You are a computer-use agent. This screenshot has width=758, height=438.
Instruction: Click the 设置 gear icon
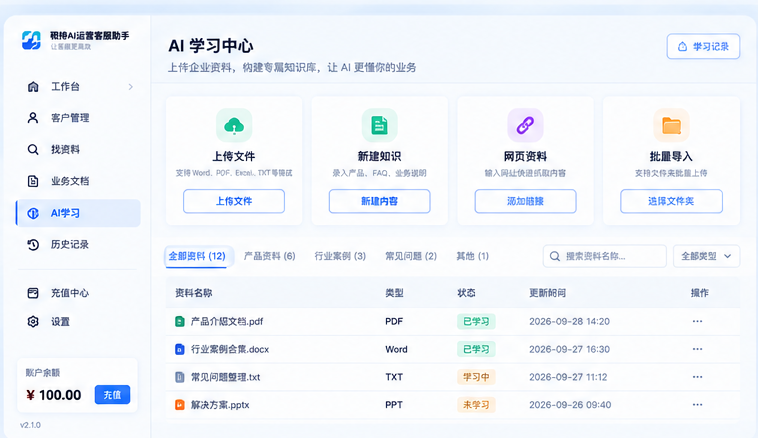click(33, 321)
